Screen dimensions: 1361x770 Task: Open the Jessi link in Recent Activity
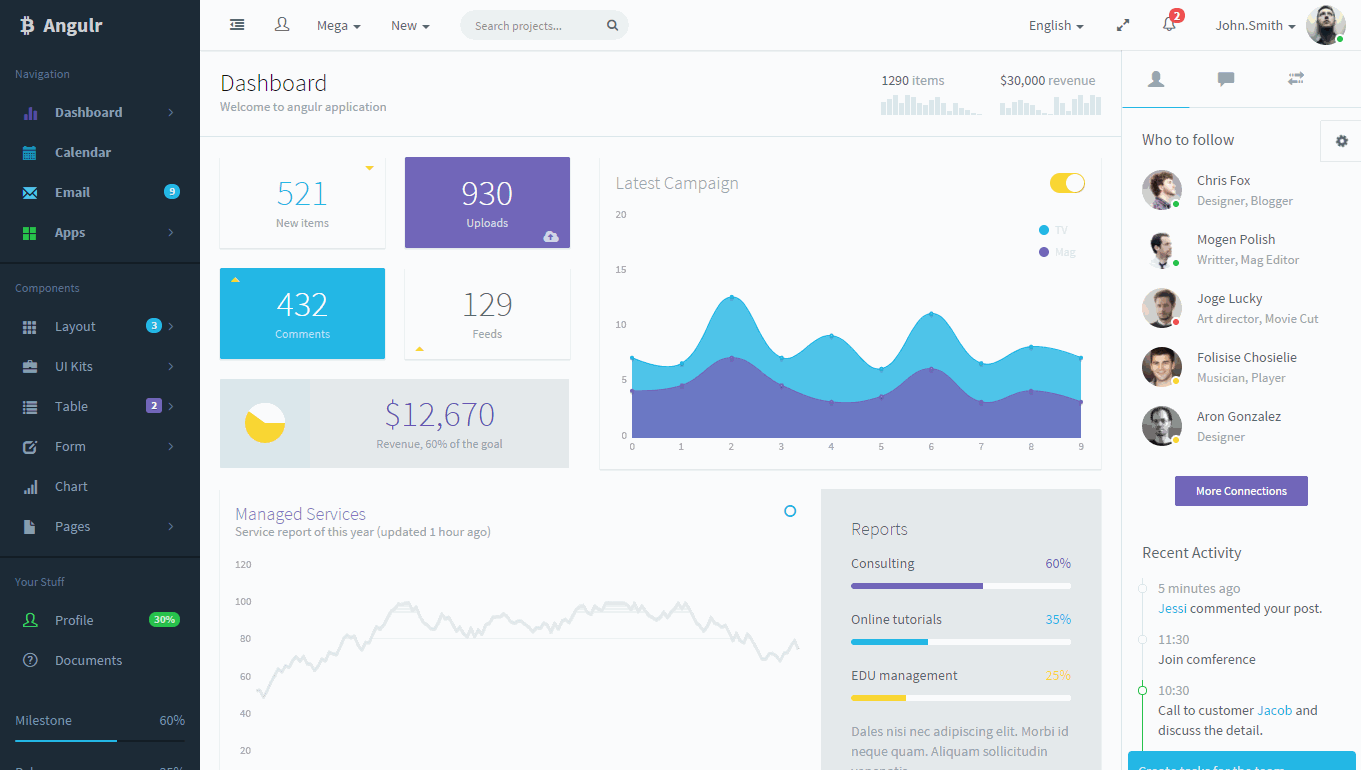(x=1172, y=608)
